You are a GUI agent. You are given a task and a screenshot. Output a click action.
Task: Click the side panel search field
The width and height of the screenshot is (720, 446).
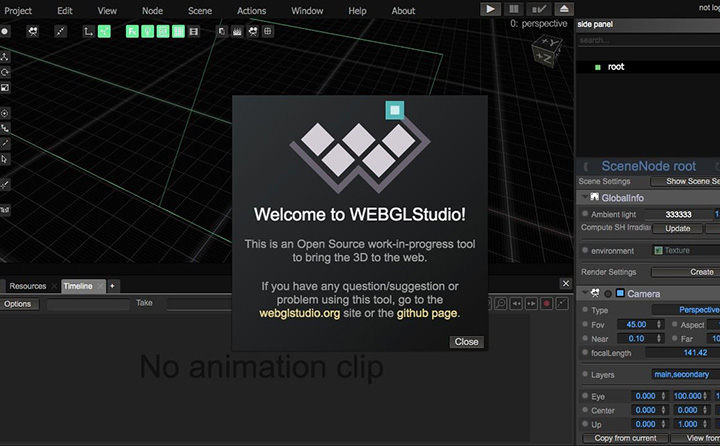click(648, 40)
